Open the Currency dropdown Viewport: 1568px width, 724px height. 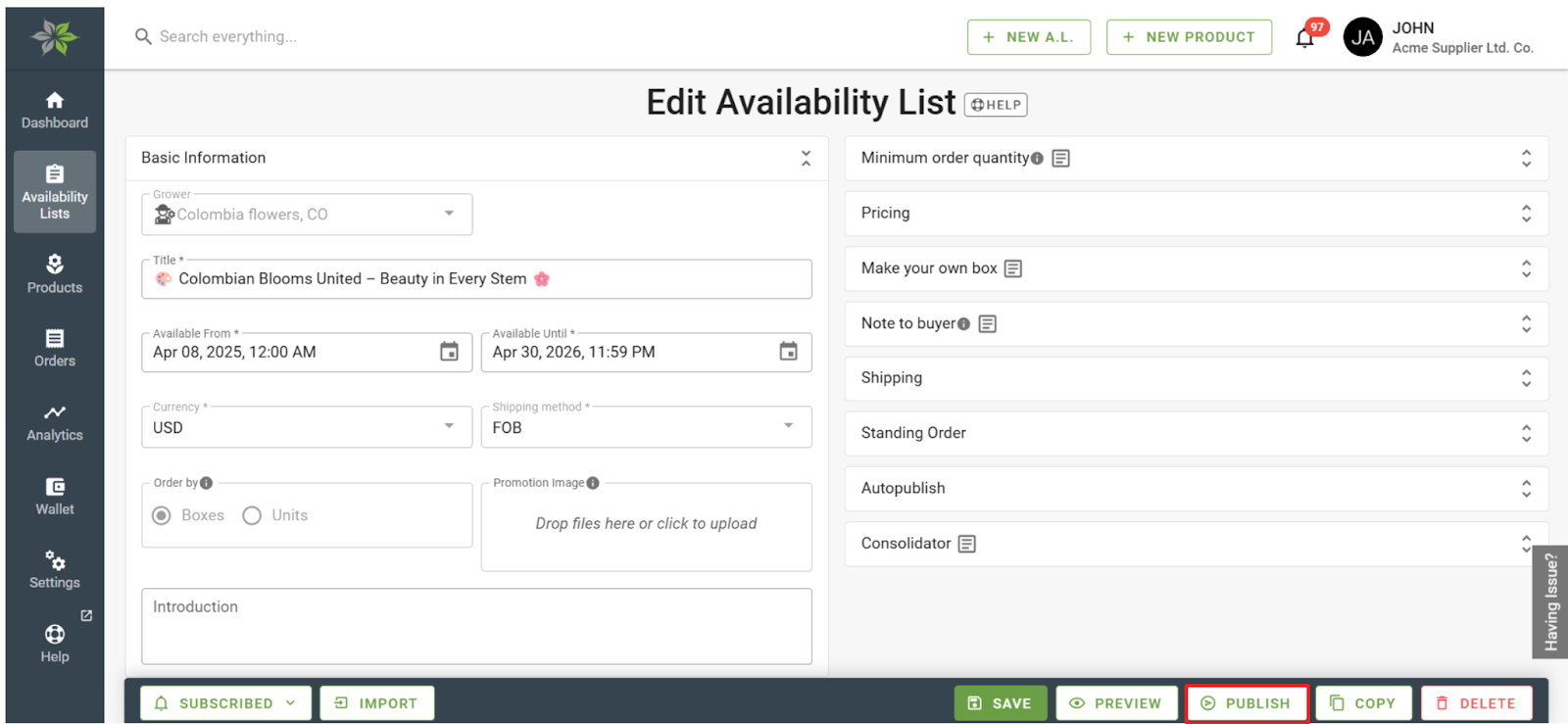(x=306, y=427)
